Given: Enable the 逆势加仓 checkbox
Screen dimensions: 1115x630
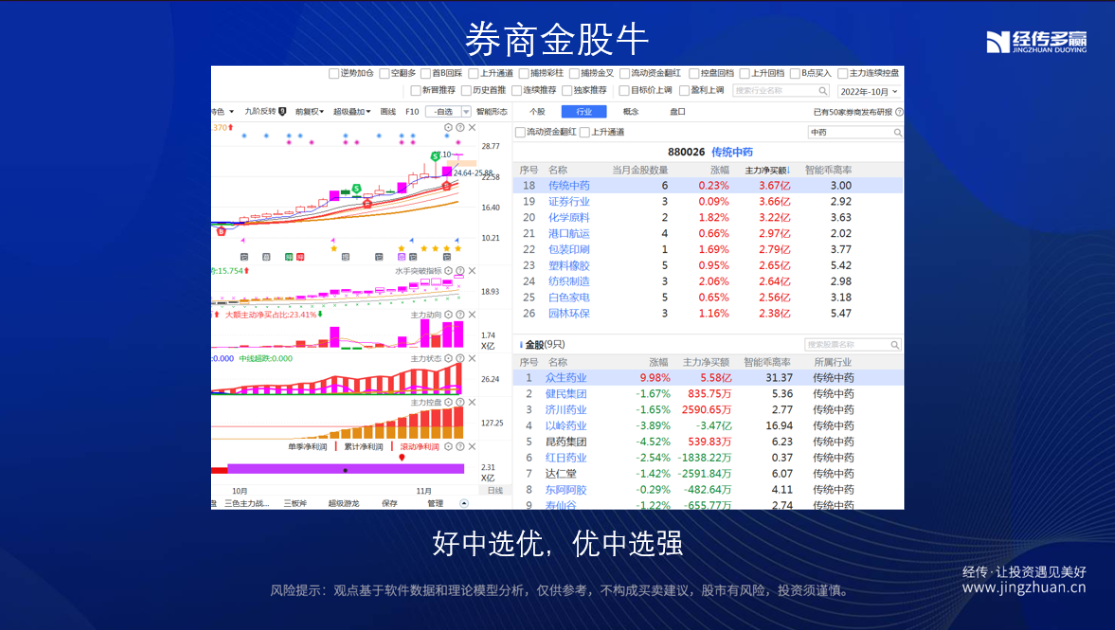Looking at the screenshot, I should (334, 73).
